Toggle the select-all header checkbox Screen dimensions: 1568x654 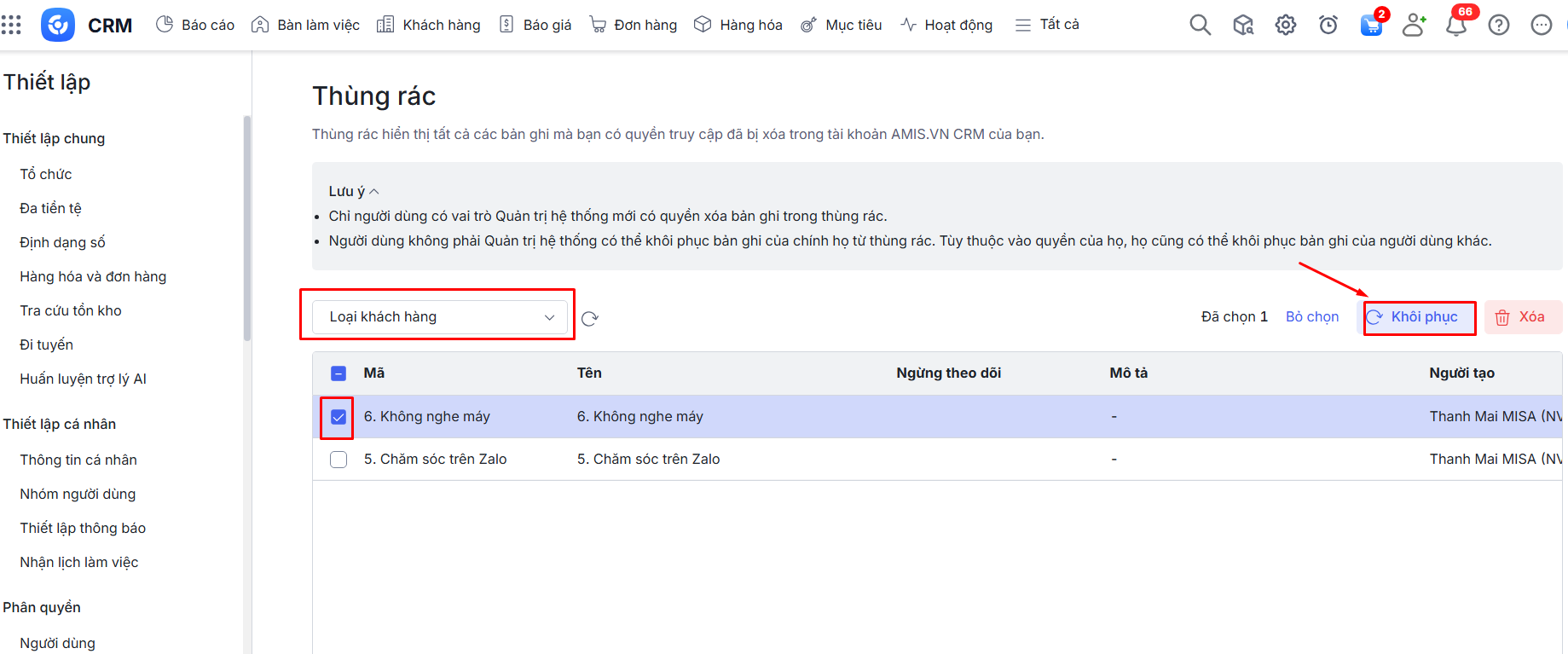tap(338, 373)
